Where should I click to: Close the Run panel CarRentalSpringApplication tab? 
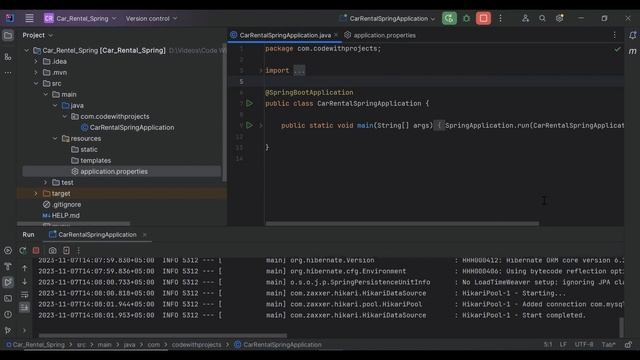(x=144, y=235)
